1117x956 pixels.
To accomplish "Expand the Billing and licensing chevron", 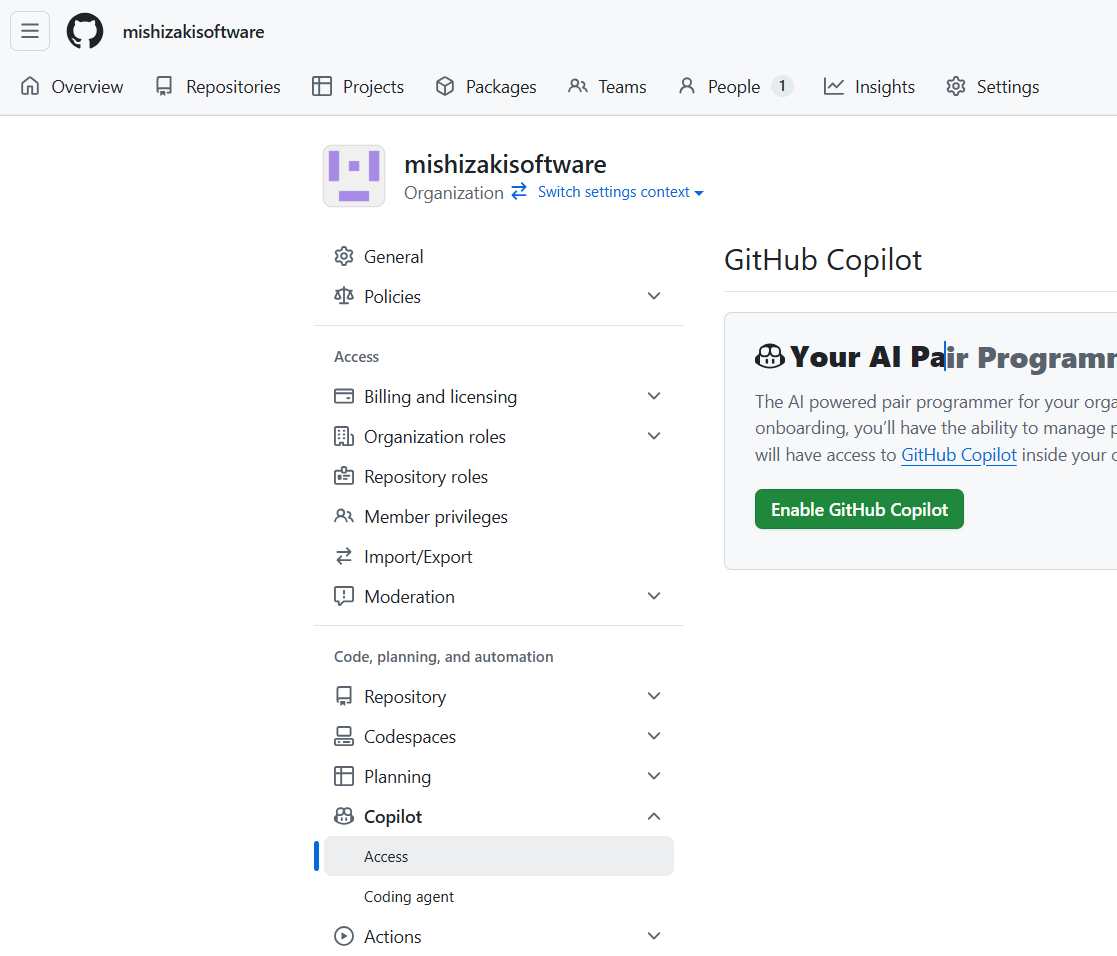I will click(654, 396).
